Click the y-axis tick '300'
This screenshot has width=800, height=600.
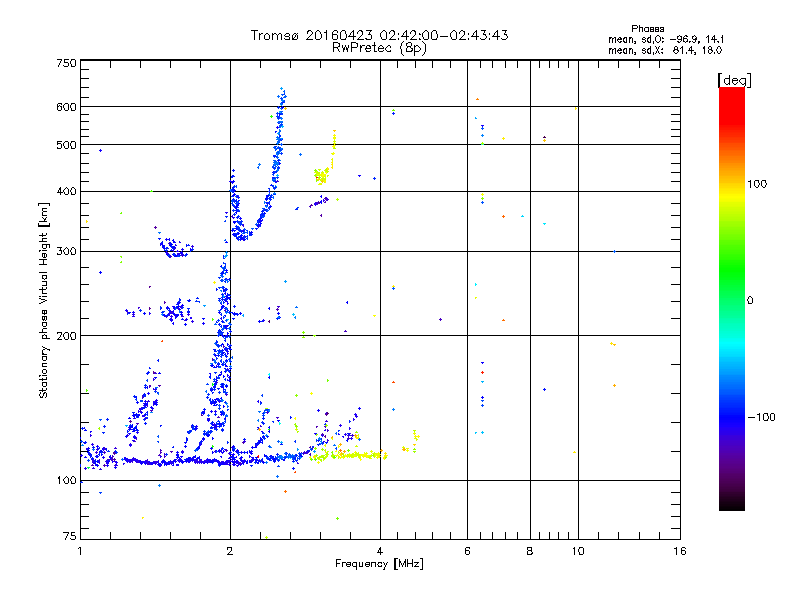pos(66,251)
